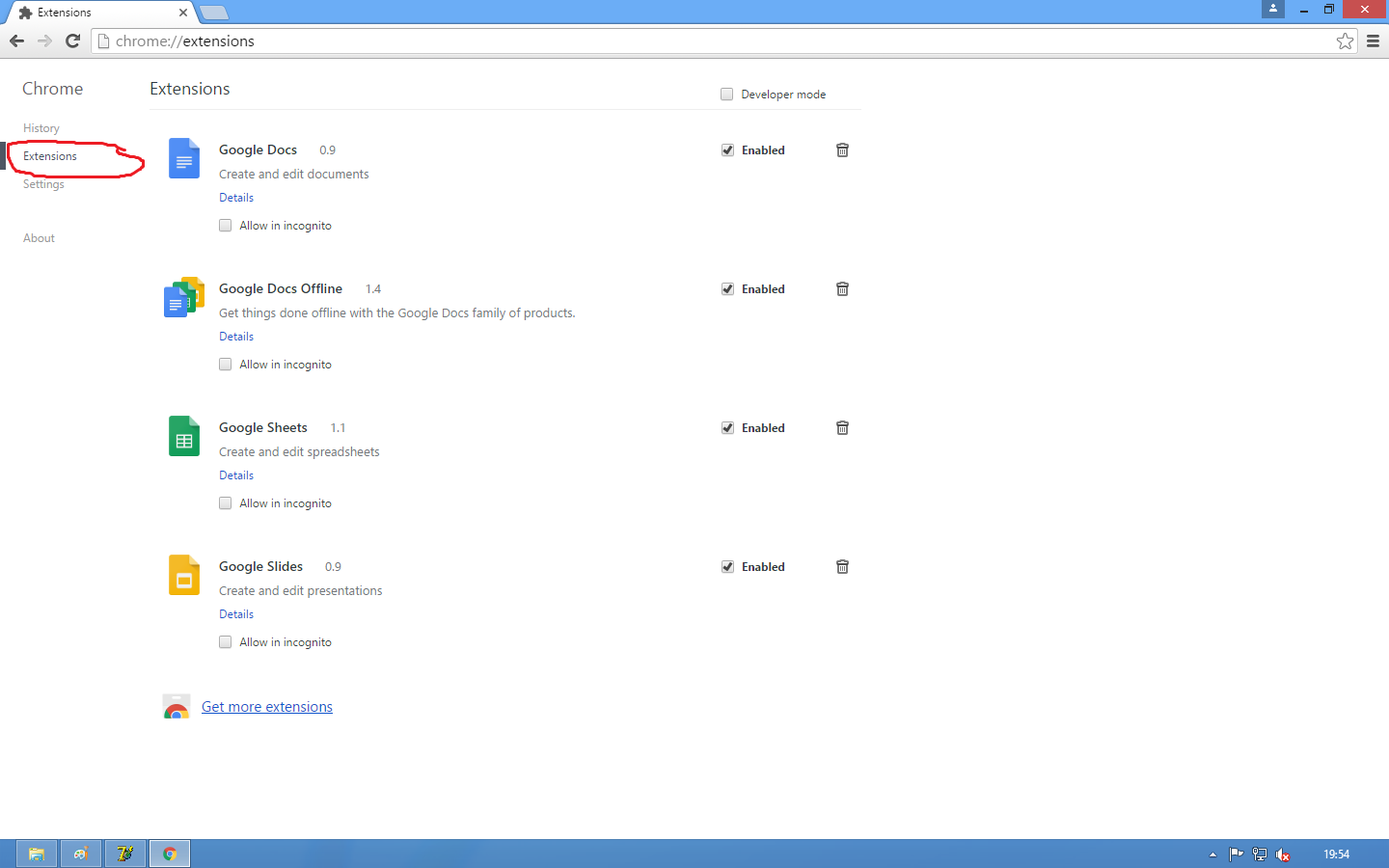The height and width of the screenshot is (868, 1389).
Task: Open a new tab
Action: coord(213,13)
